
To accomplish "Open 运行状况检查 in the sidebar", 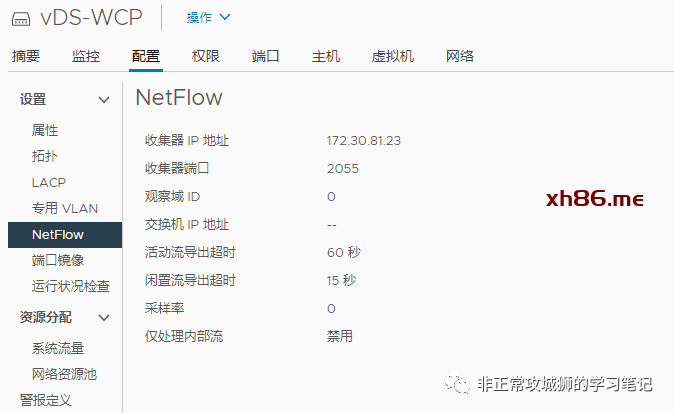I will (x=71, y=286).
